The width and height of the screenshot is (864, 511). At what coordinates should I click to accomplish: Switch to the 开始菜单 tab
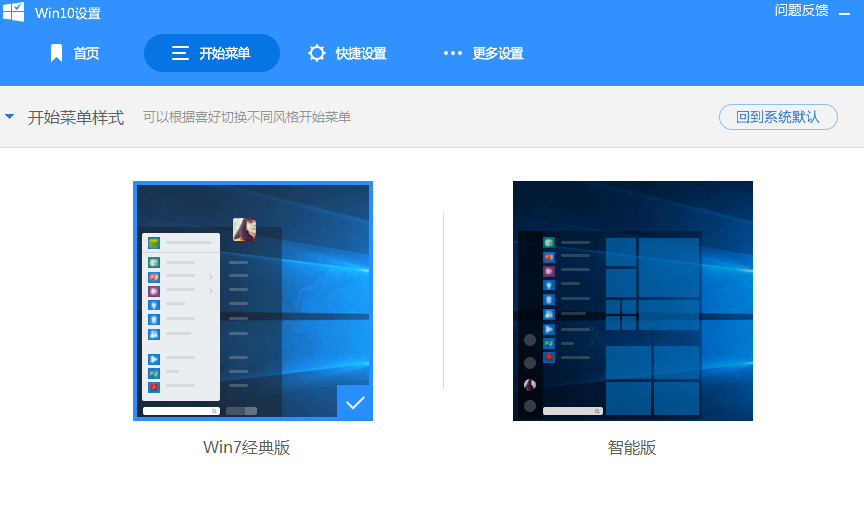[212, 53]
